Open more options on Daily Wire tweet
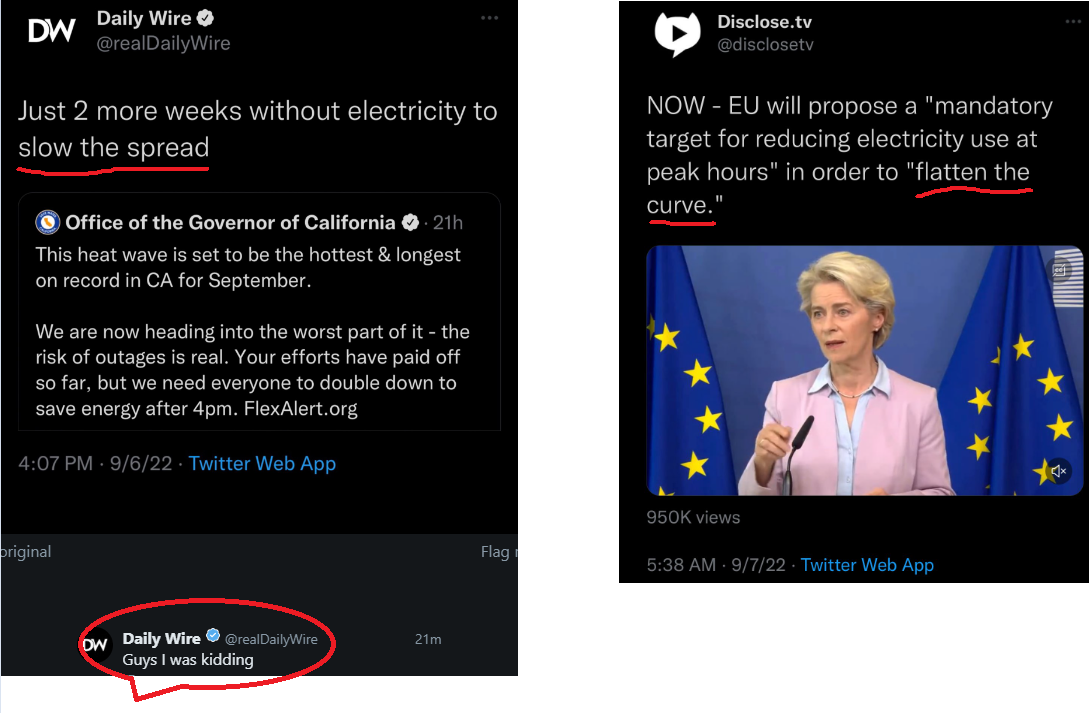This screenshot has width=1089, height=713. (489, 18)
